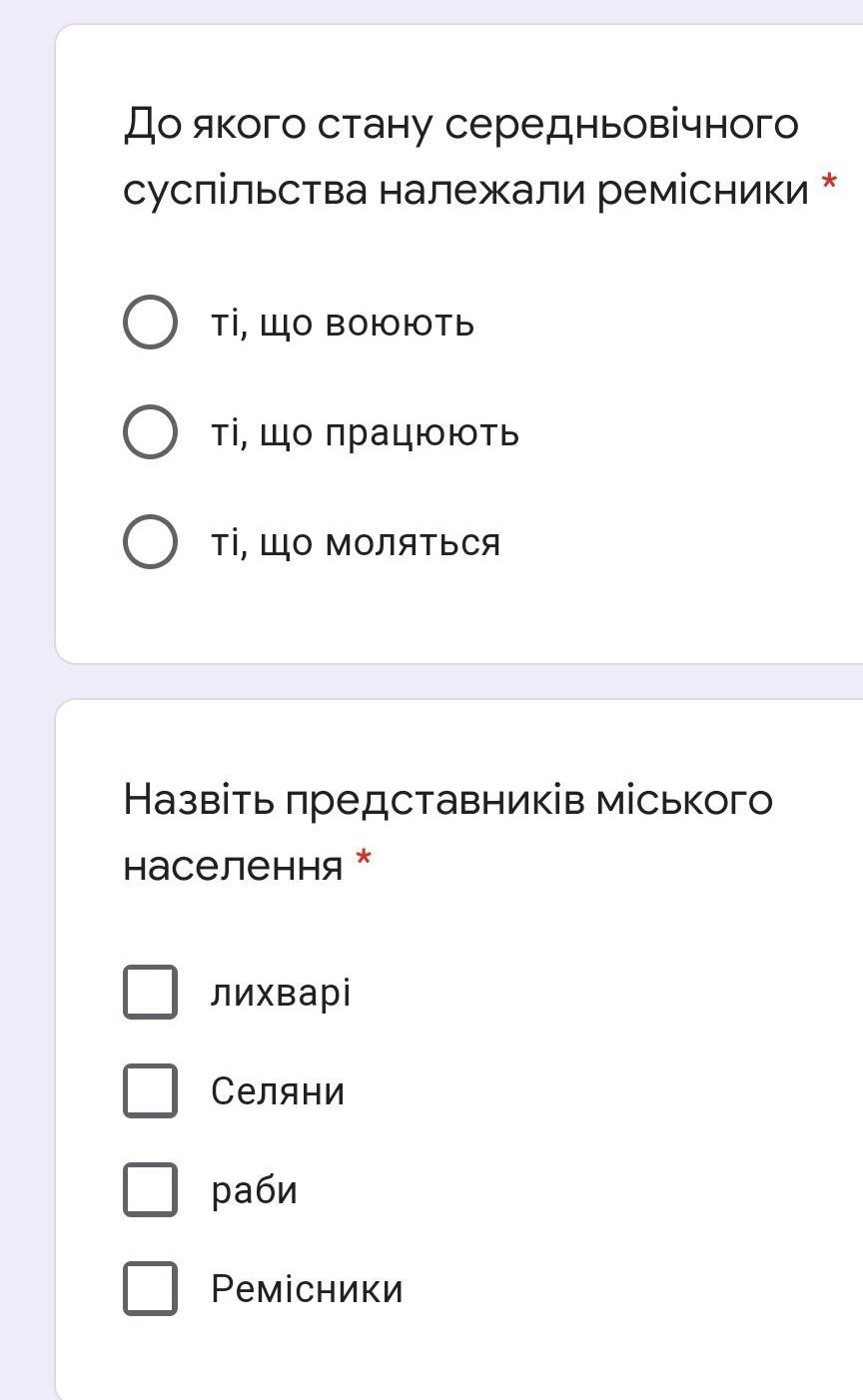Click the empty space below the "Ремісники" option

[459, 1360]
